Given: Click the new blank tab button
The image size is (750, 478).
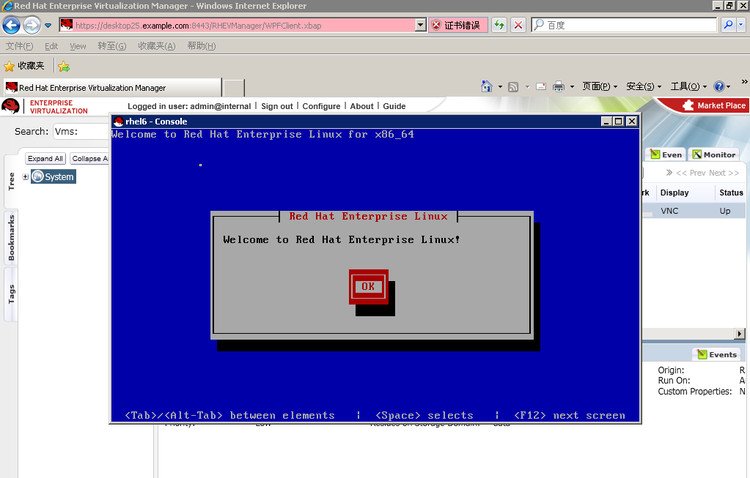Looking at the screenshot, I should [x=234, y=88].
